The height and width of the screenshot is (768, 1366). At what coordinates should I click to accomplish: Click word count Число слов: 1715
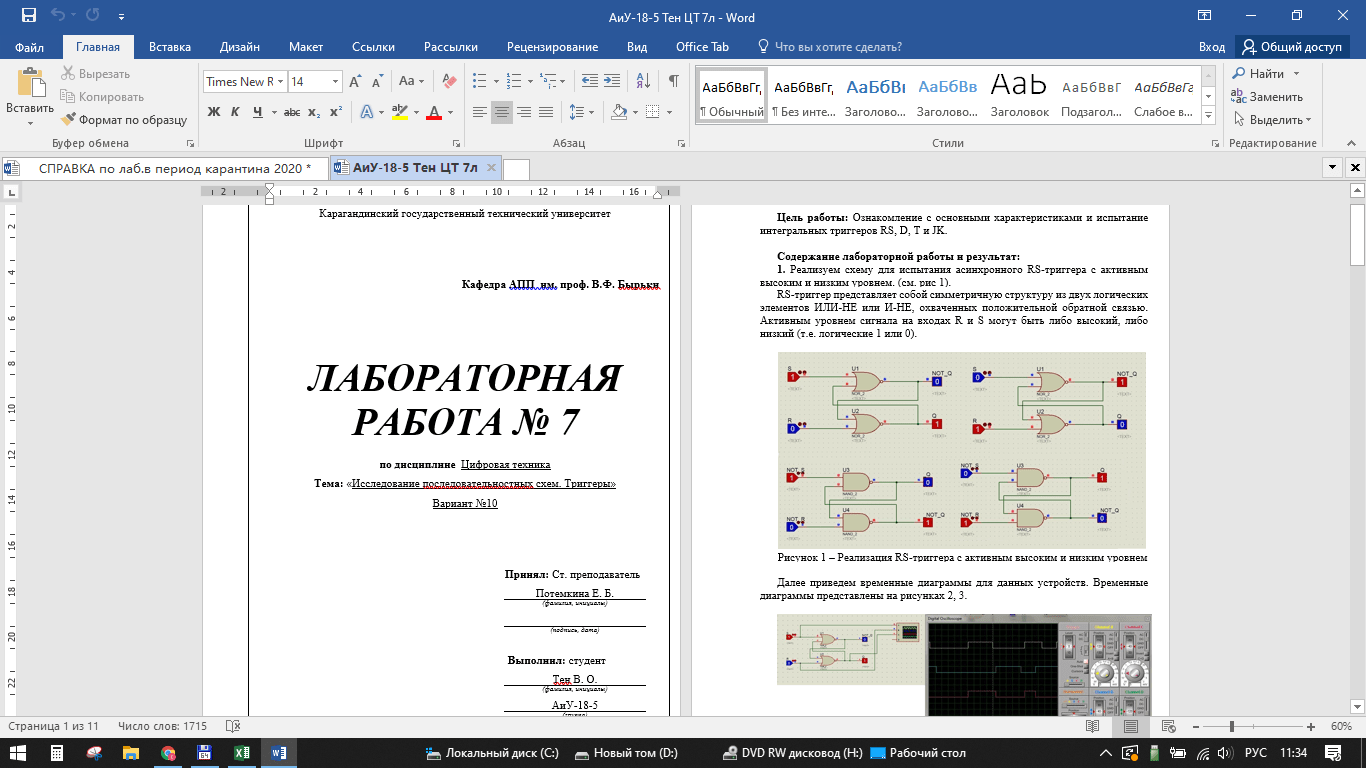click(x=162, y=726)
